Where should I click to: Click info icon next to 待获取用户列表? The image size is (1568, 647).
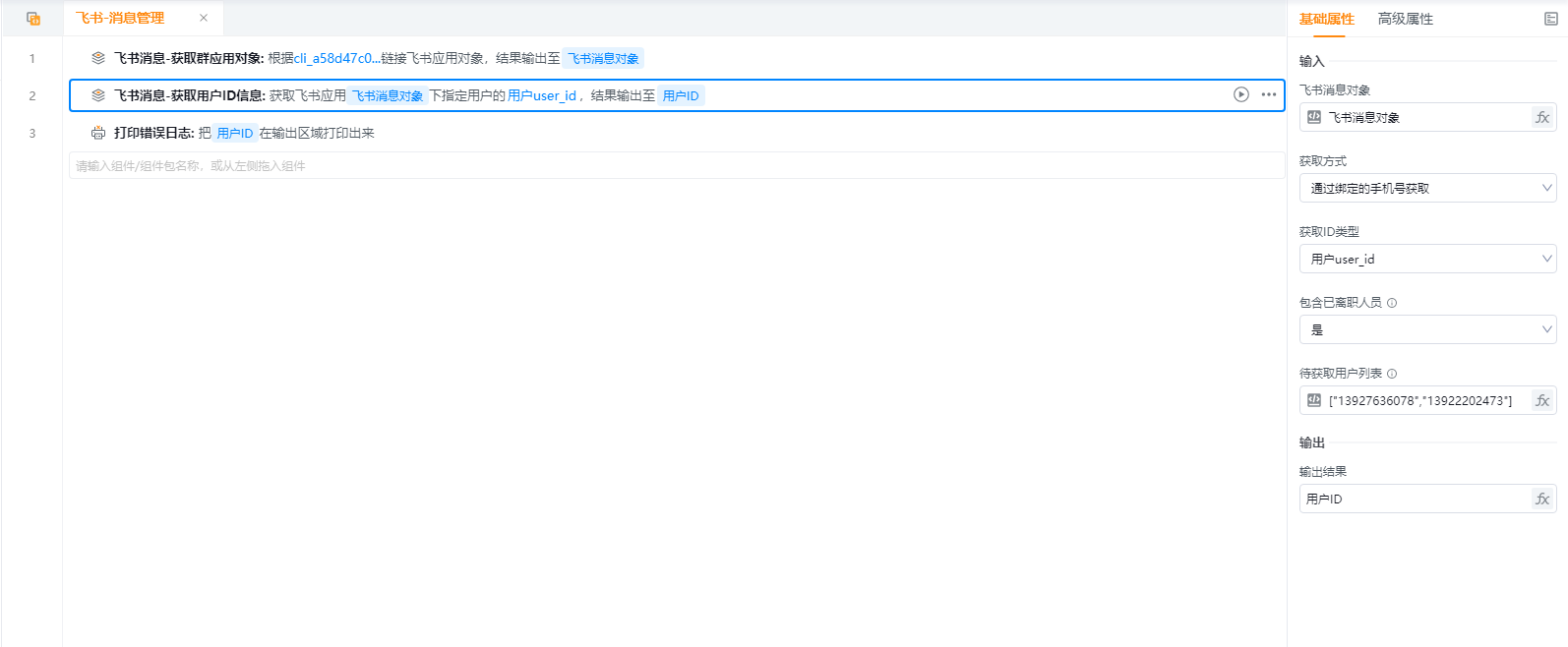pos(1392,374)
